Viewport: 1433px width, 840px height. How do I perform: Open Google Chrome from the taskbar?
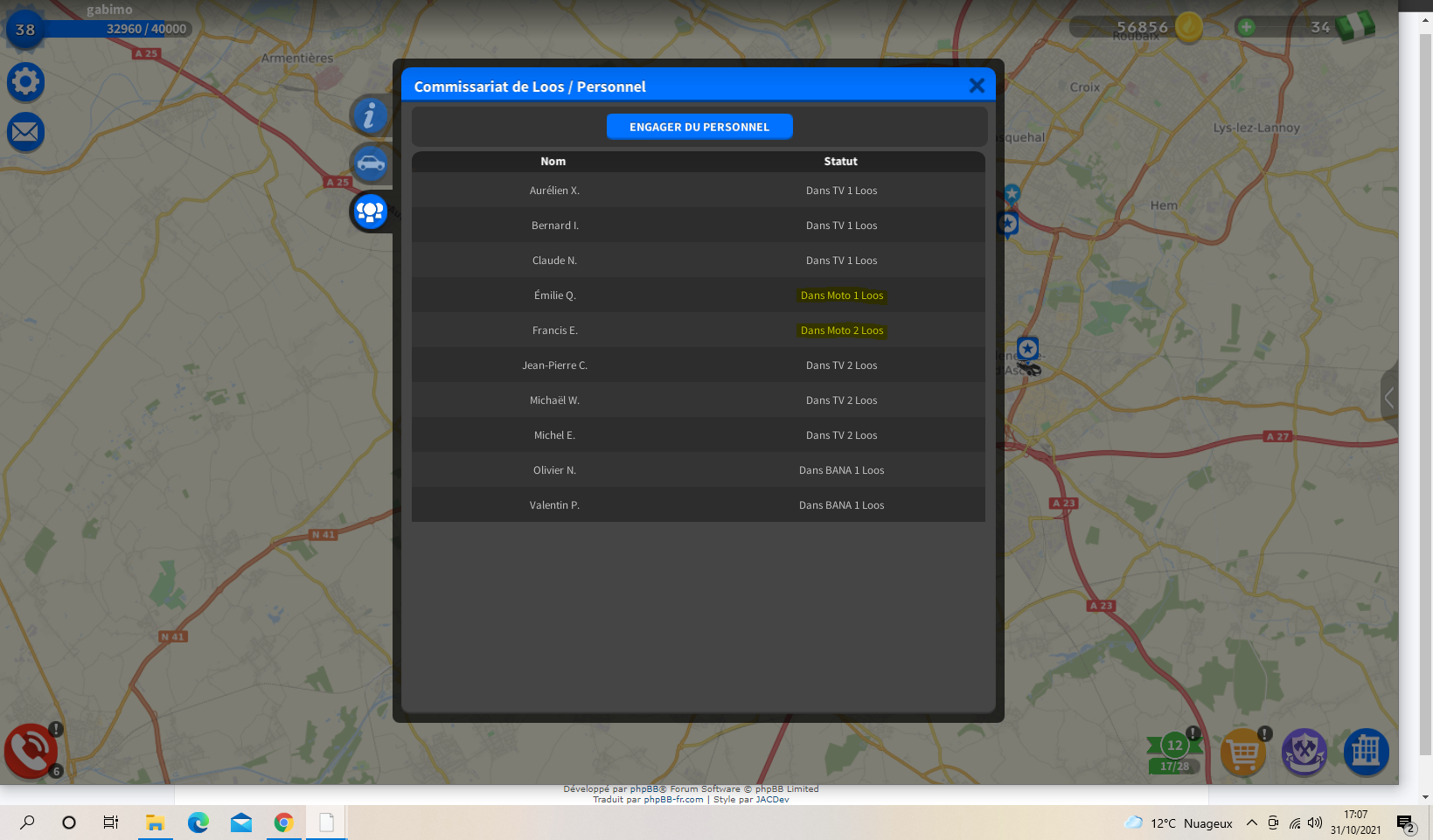283,823
